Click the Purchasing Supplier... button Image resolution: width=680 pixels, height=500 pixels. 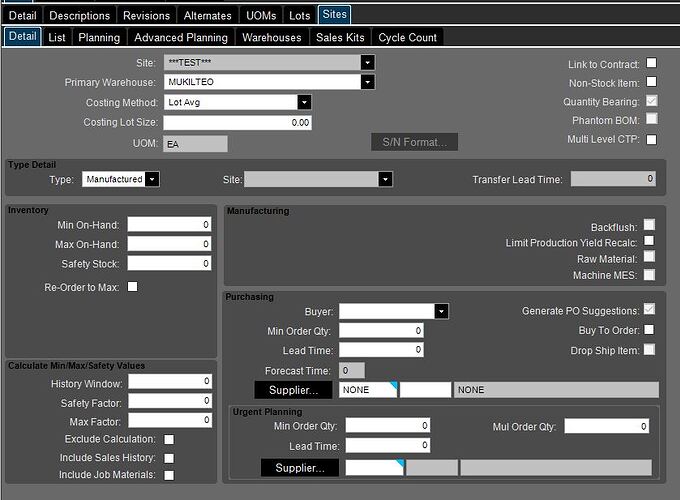pyautogui.click(x=293, y=390)
